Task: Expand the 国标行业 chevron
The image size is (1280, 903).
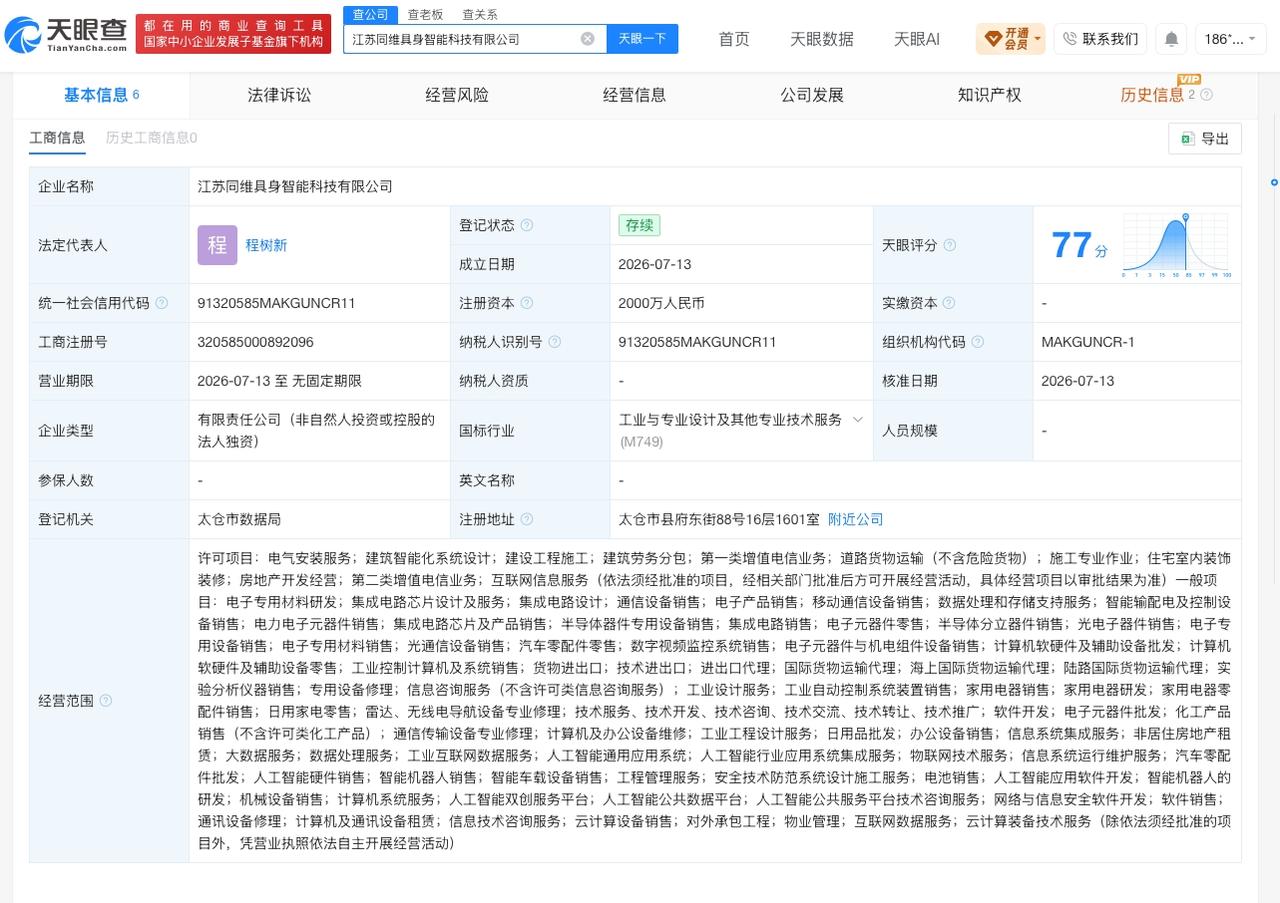Action: point(857,420)
